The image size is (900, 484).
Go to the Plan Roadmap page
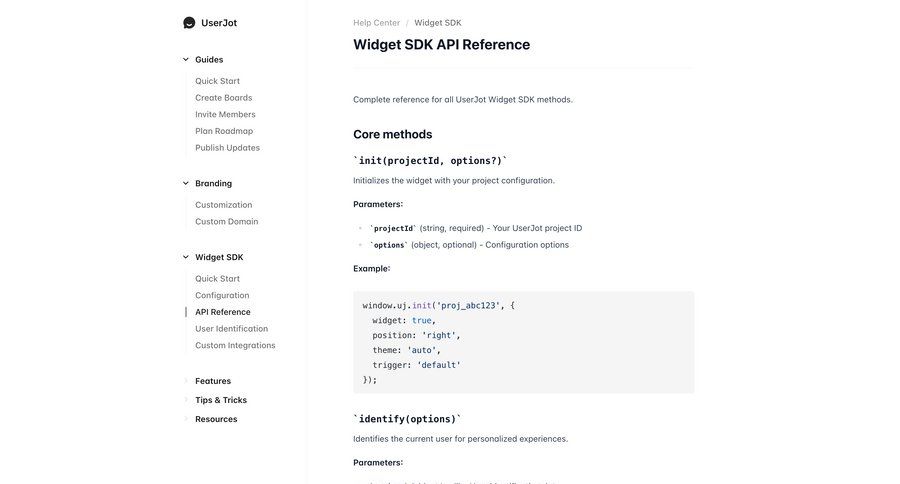224,131
